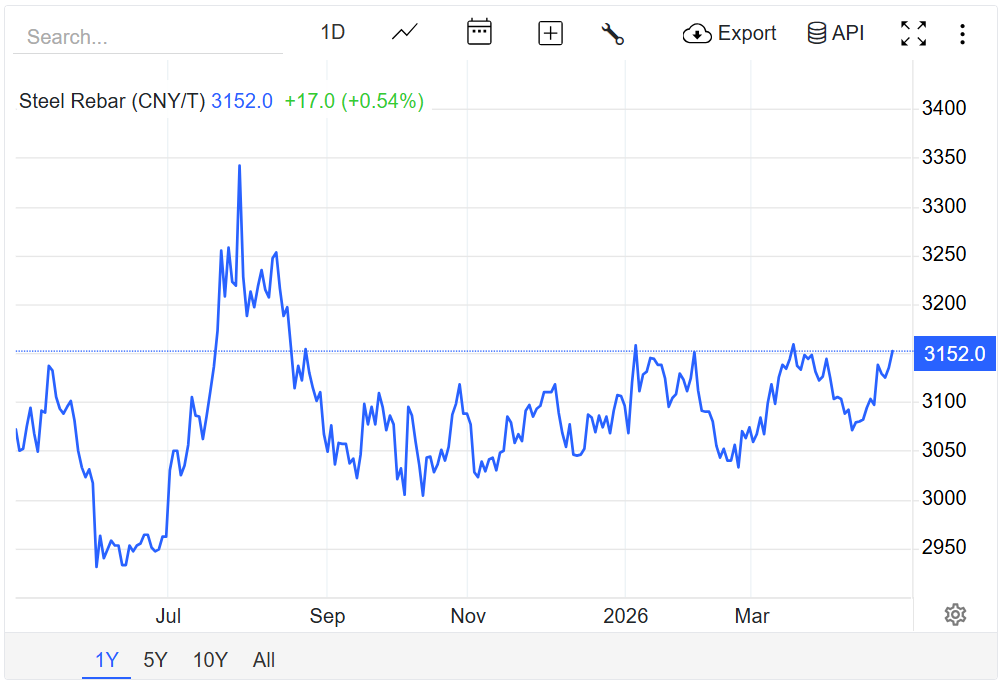Show All historical data range
Viewport: 1001px width, 684px height.
[264, 660]
